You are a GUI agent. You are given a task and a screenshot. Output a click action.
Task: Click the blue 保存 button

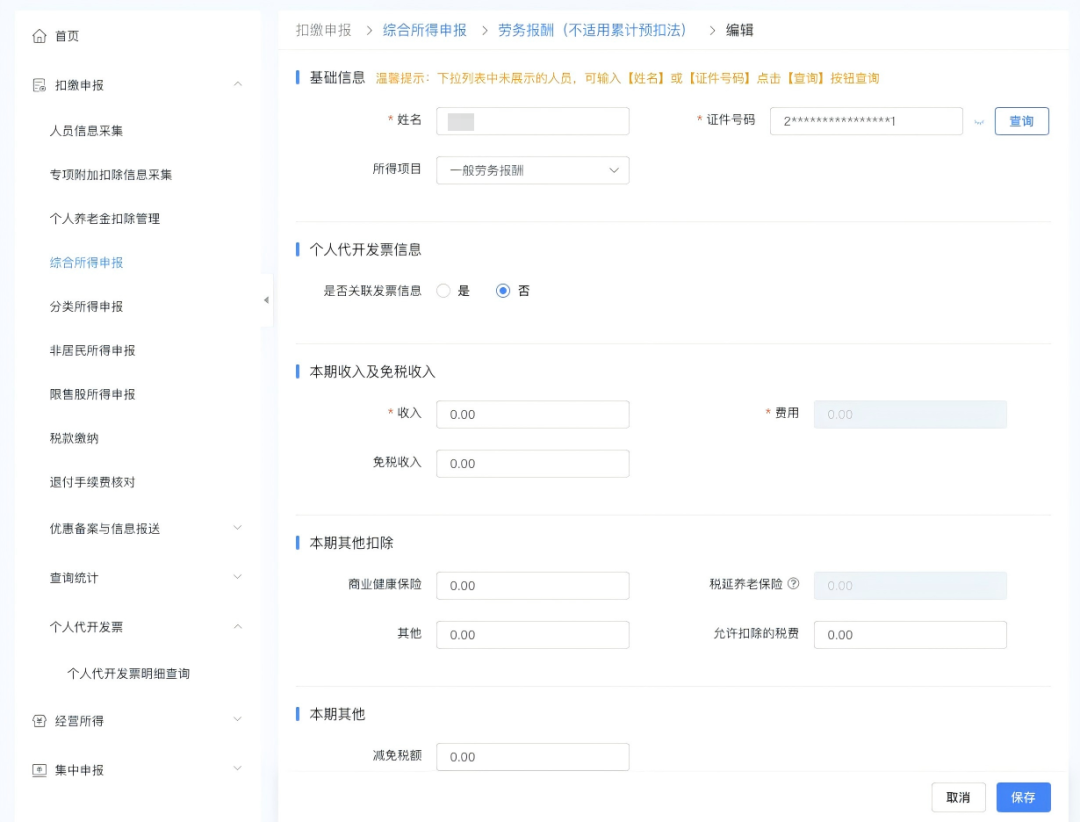1023,797
